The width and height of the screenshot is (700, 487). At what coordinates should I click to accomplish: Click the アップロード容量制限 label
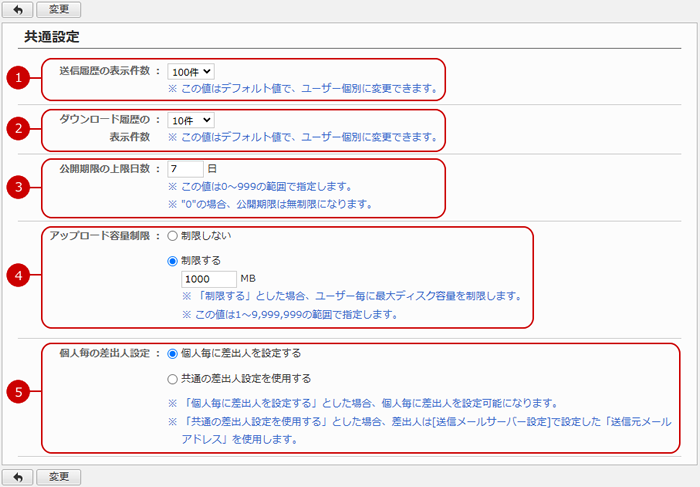click(100, 236)
